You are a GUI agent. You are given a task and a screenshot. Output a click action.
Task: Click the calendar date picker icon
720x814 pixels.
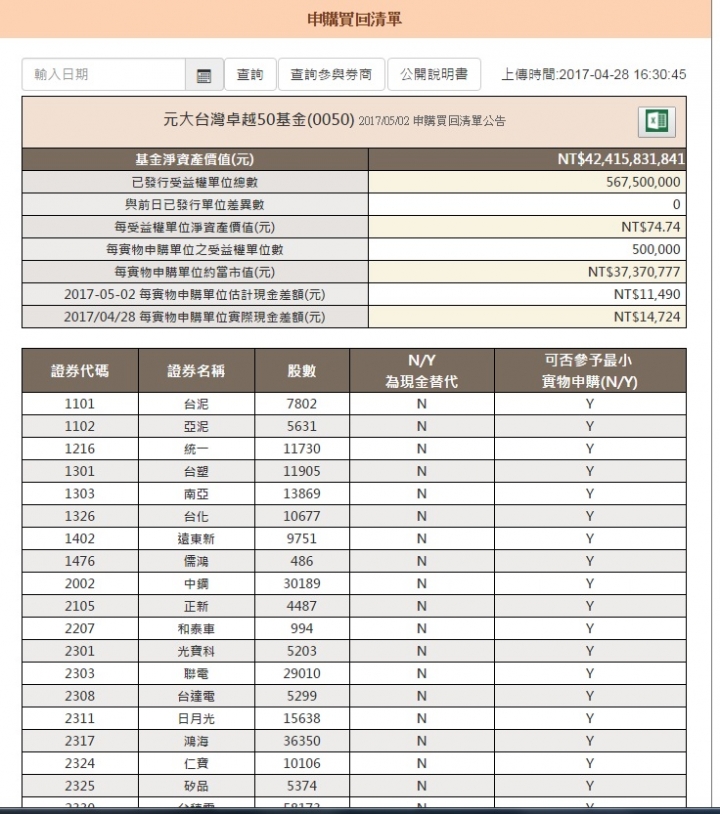[204, 75]
